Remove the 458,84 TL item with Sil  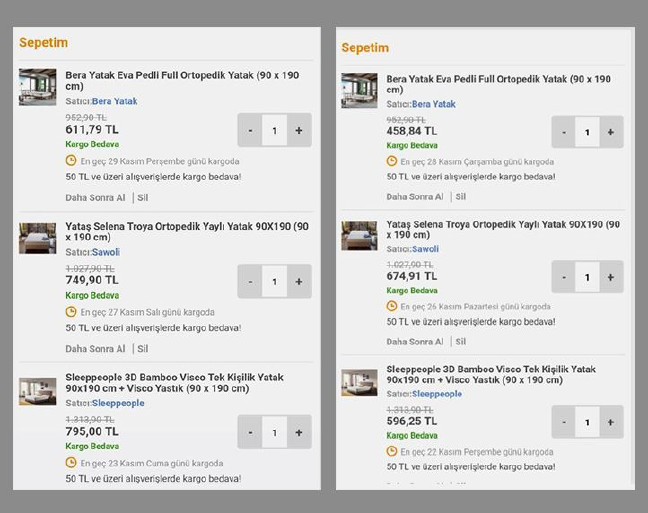[x=462, y=197]
